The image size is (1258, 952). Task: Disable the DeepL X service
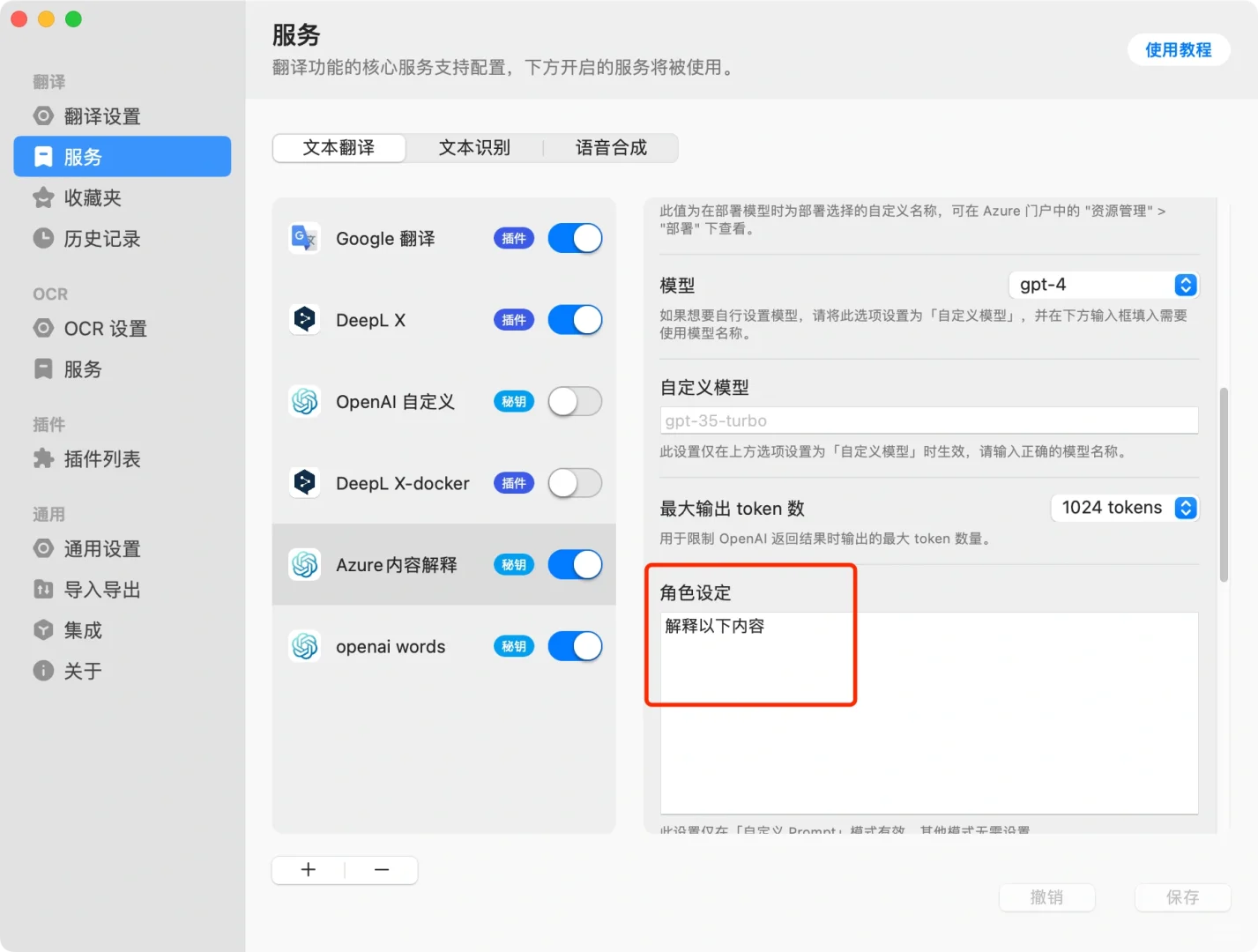pyautogui.click(x=575, y=319)
